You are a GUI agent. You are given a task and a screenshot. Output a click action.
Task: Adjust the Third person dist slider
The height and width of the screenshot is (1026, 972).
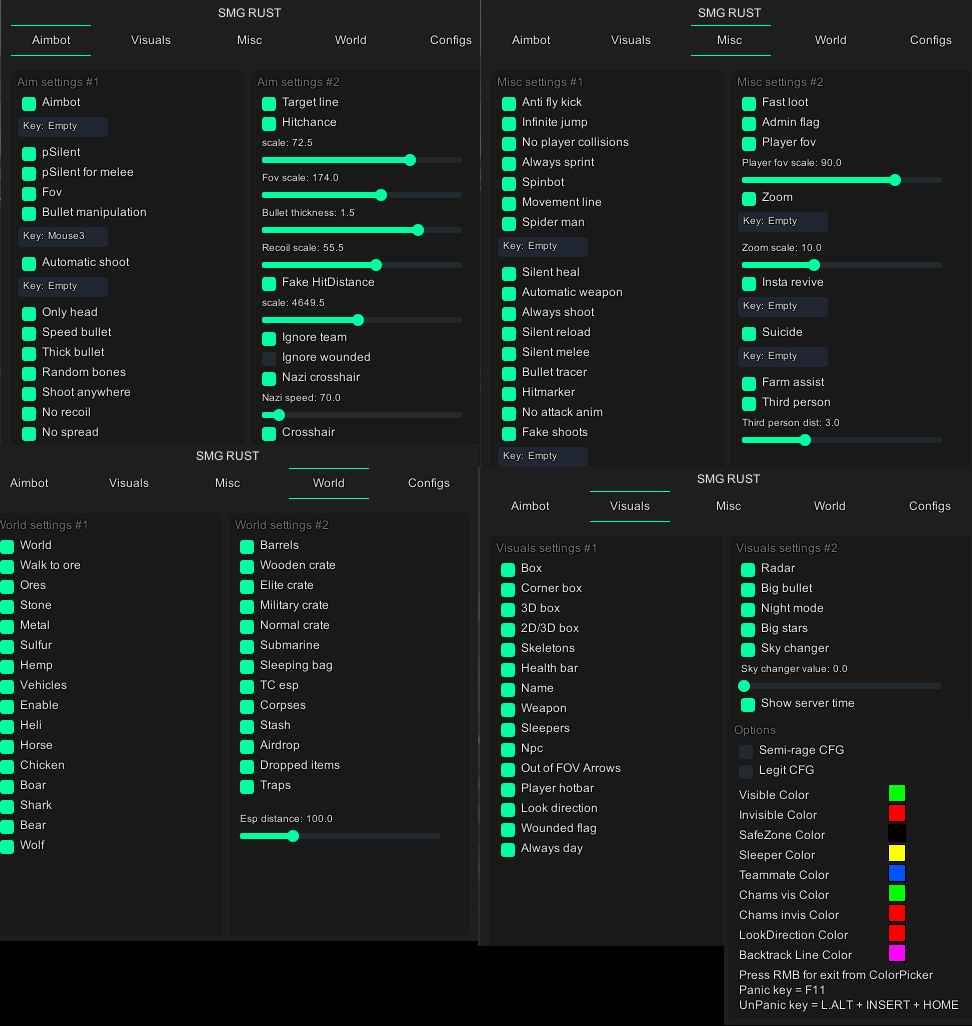pos(842,440)
